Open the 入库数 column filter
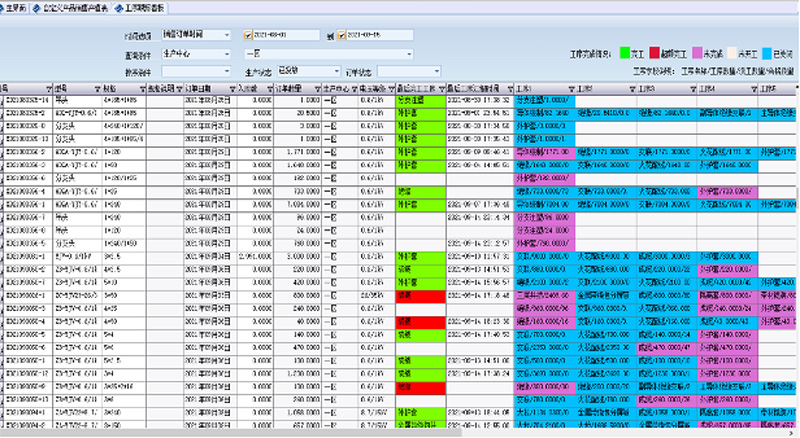This screenshot has height=438, width=800. pos(270,89)
